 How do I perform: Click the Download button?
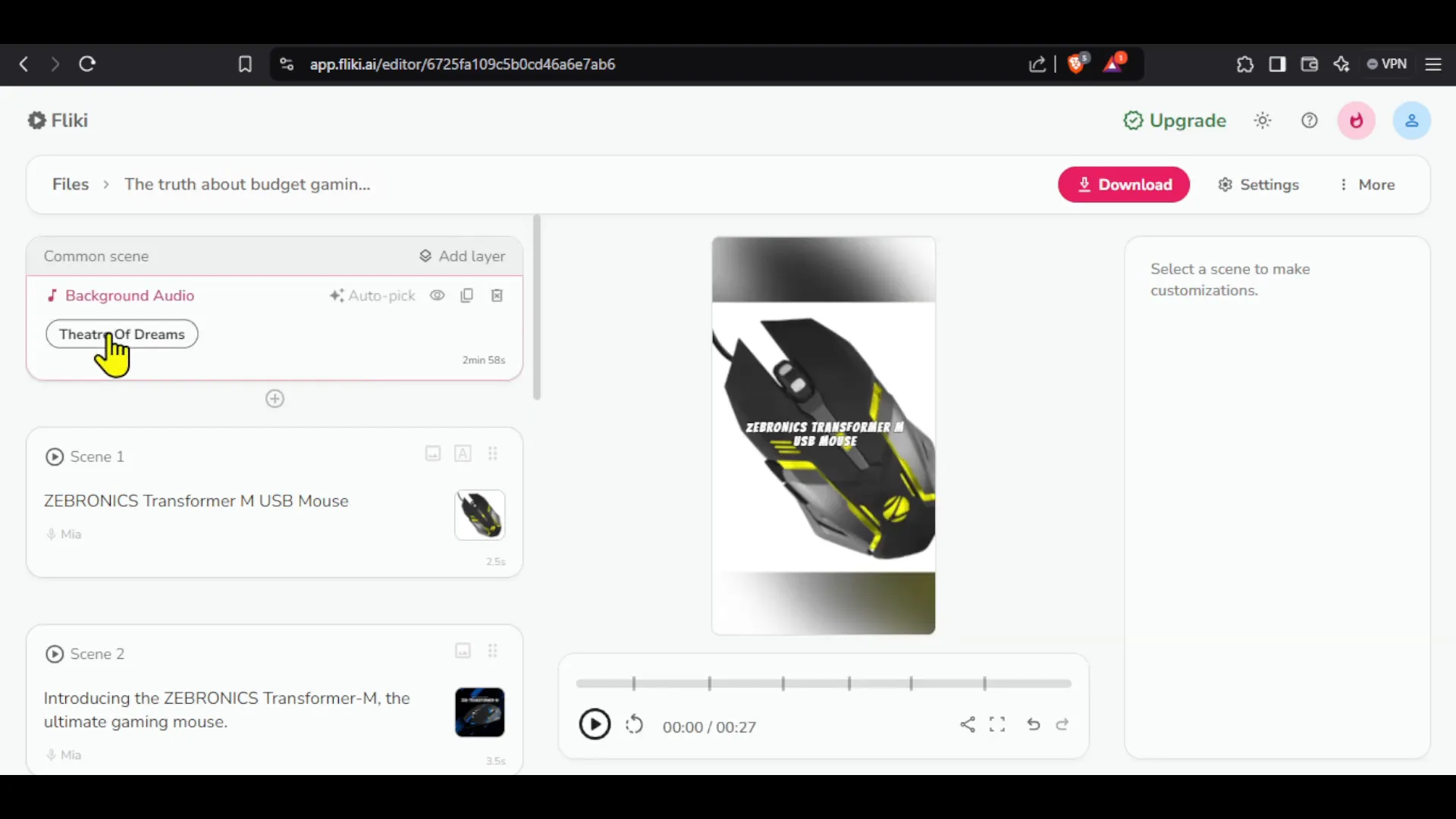click(1124, 184)
